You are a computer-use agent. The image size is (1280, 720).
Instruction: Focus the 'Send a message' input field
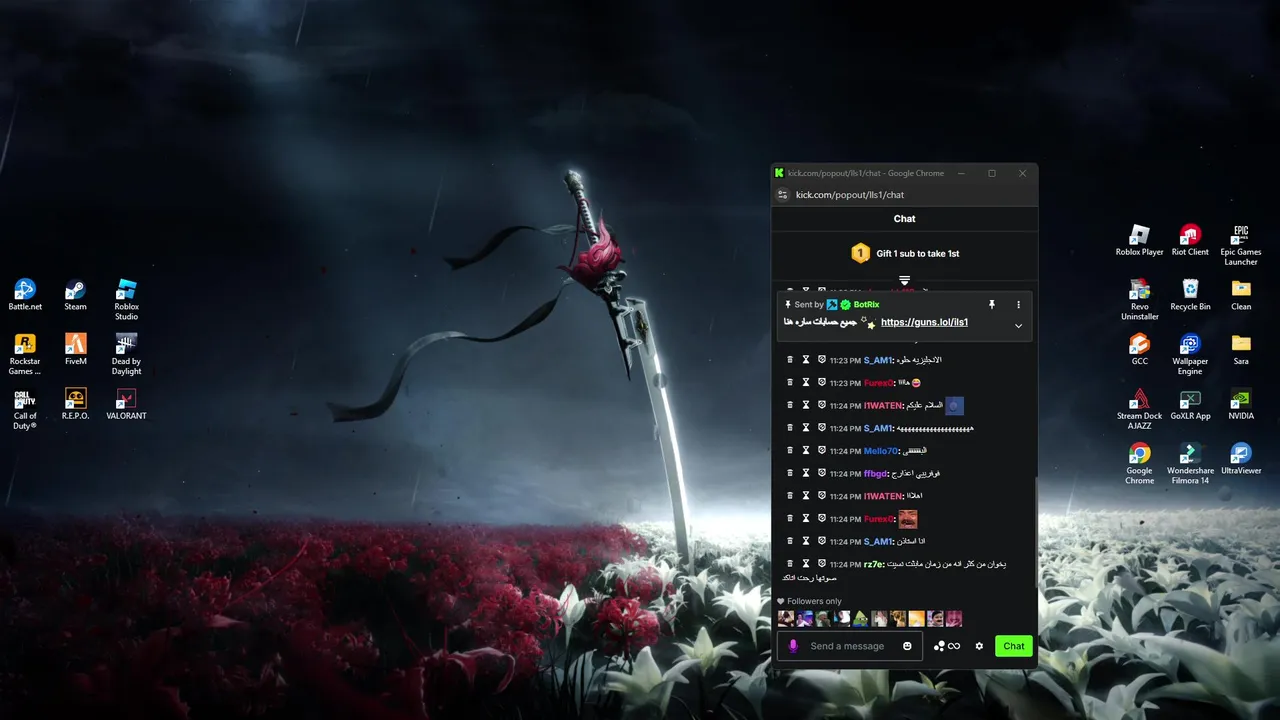coord(850,646)
